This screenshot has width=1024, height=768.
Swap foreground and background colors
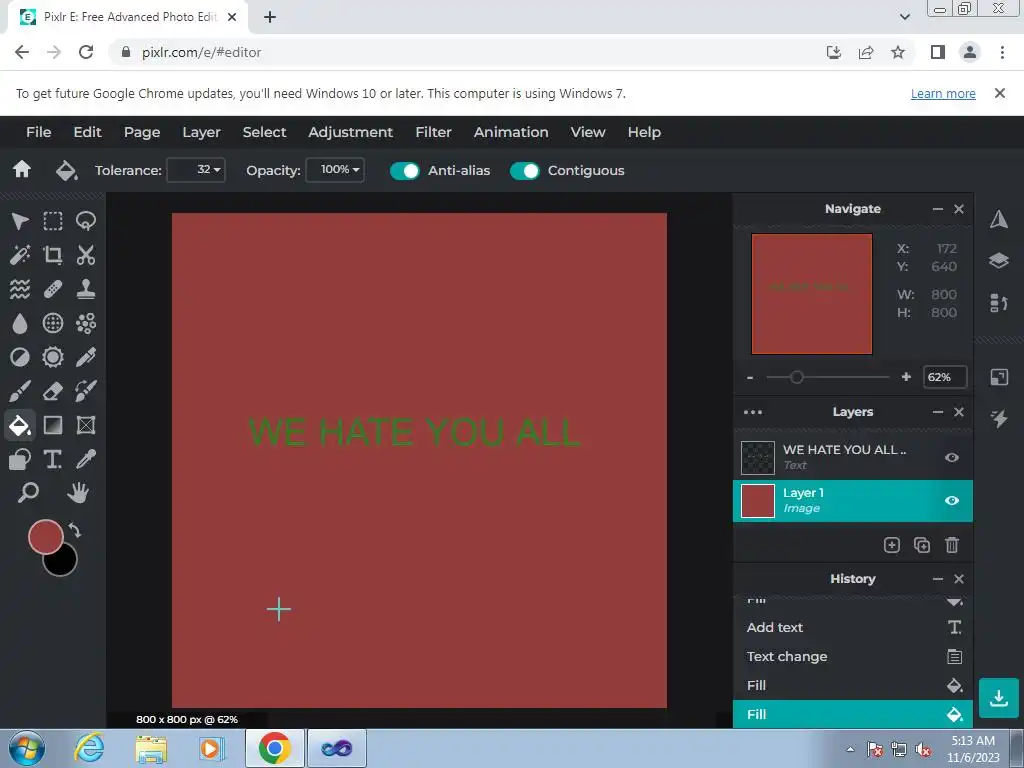point(75,530)
